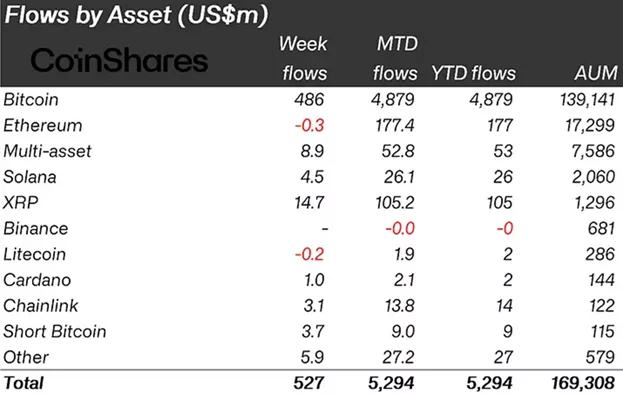Screen dimensions: 623x394
Task: Select the Bitcoin row label
Action: pyautogui.click(x=31, y=100)
